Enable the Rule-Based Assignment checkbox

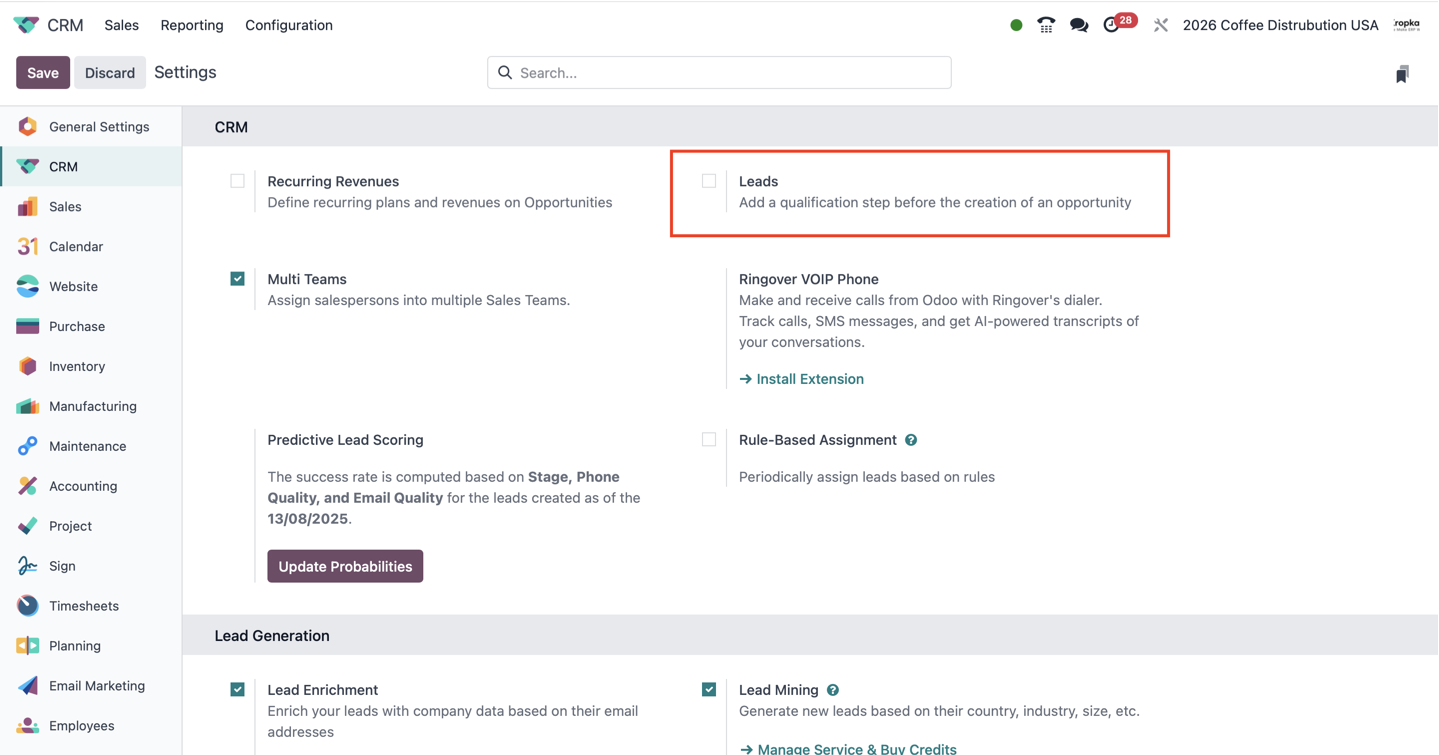coord(709,440)
